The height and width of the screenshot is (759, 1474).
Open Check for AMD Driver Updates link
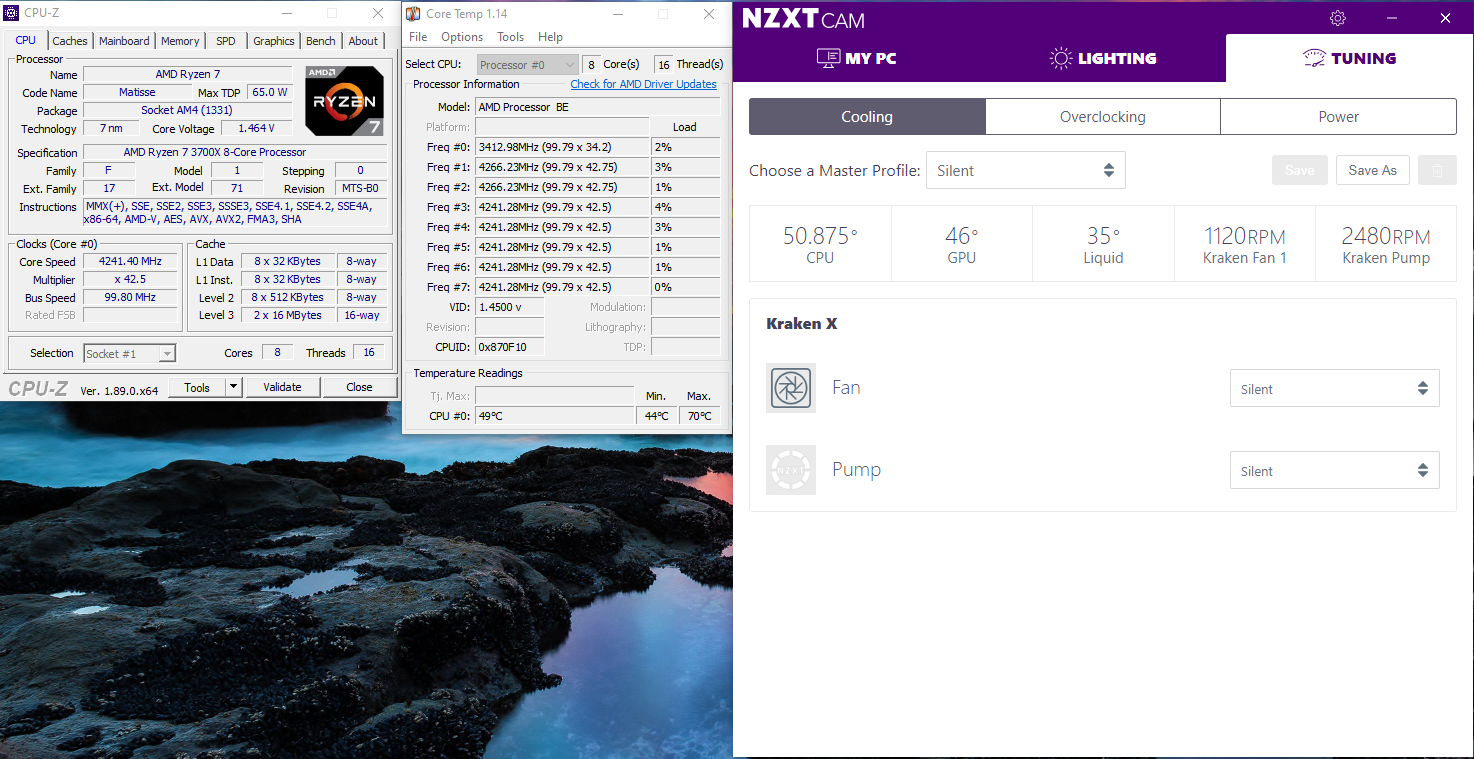point(643,84)
